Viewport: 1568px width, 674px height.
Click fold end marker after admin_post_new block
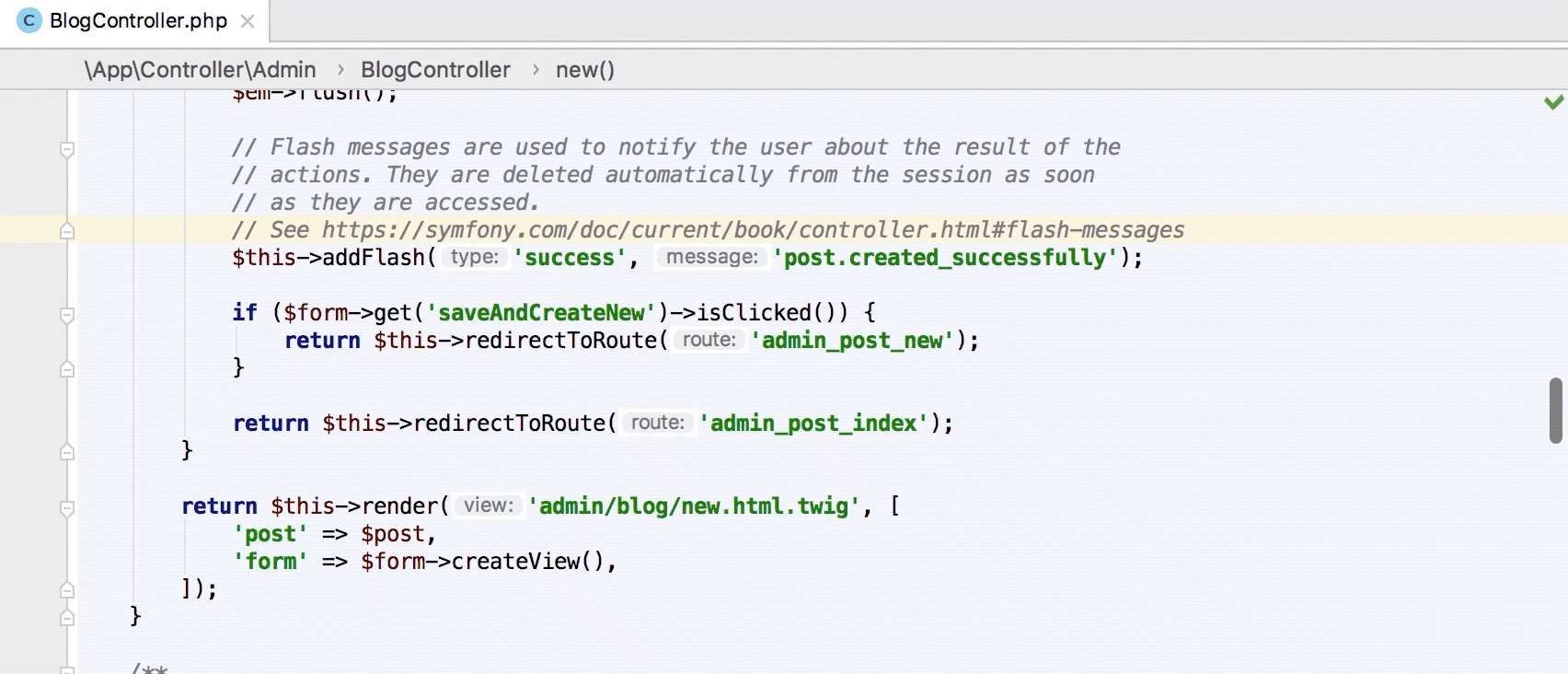point(67,368)
